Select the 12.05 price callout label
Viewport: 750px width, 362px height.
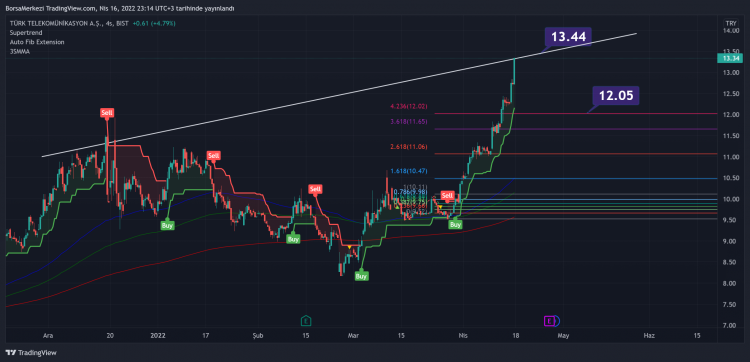point(616,96)
